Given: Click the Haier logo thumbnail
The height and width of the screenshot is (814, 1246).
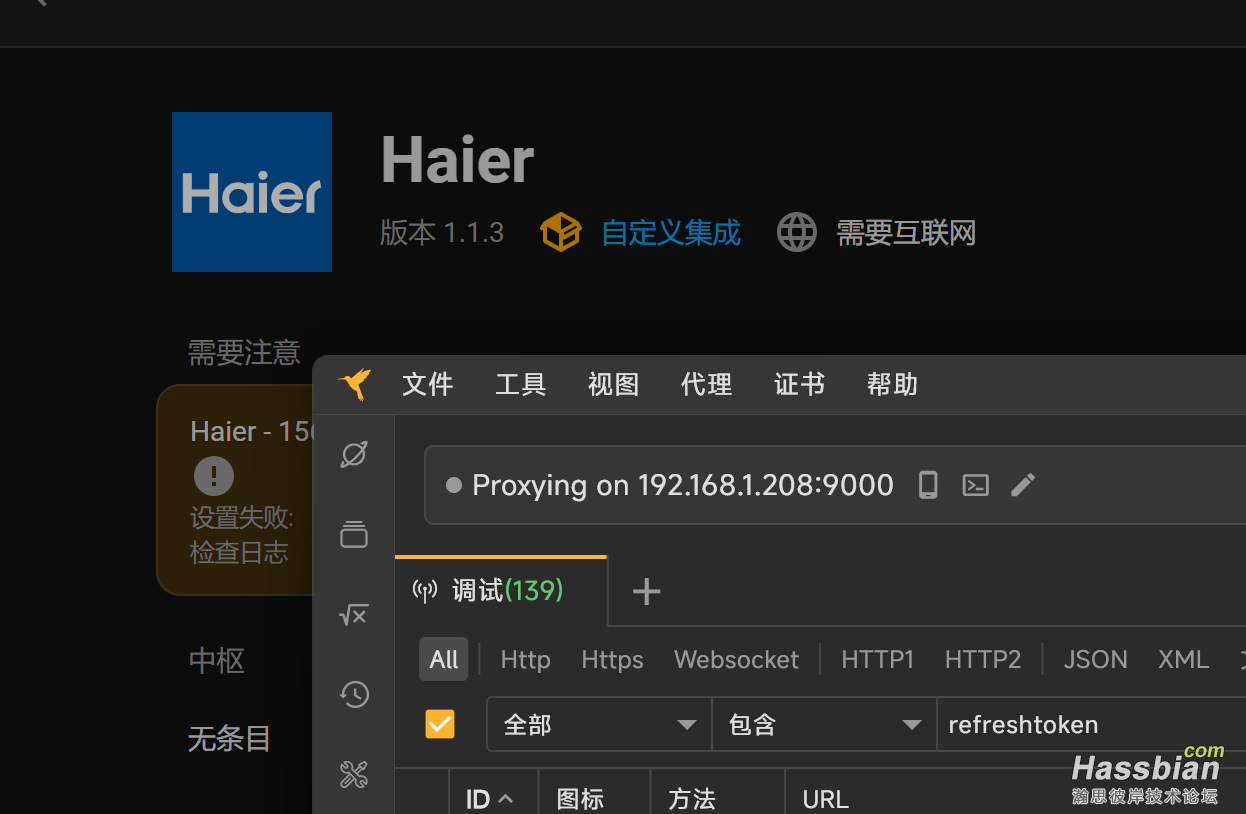Looking at the screenshot, I should [x=252, y=192].
